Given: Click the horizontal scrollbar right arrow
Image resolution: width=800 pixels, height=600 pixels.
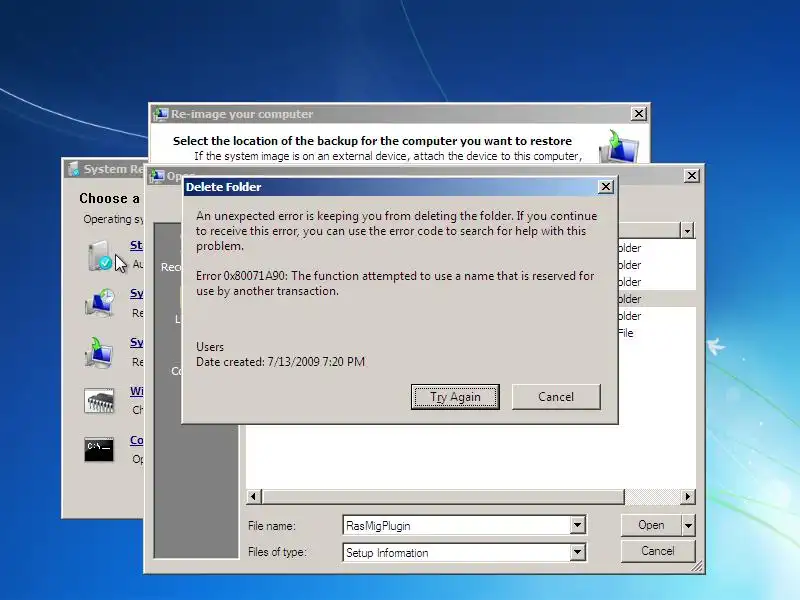Looking at the screenshot, I should [x=688, y=496].
